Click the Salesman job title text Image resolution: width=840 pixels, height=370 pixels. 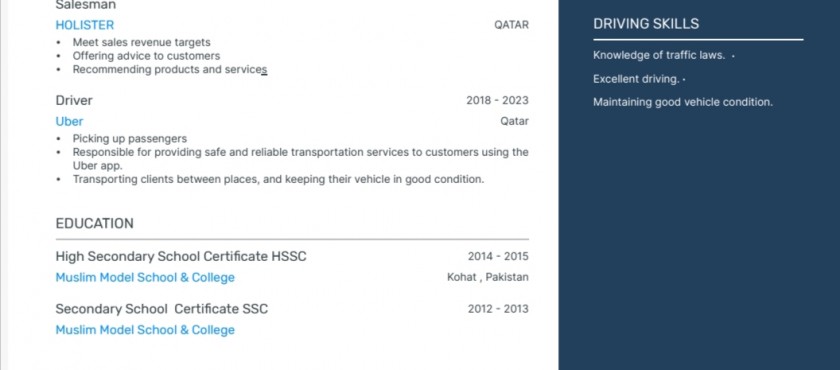point(86,5)
